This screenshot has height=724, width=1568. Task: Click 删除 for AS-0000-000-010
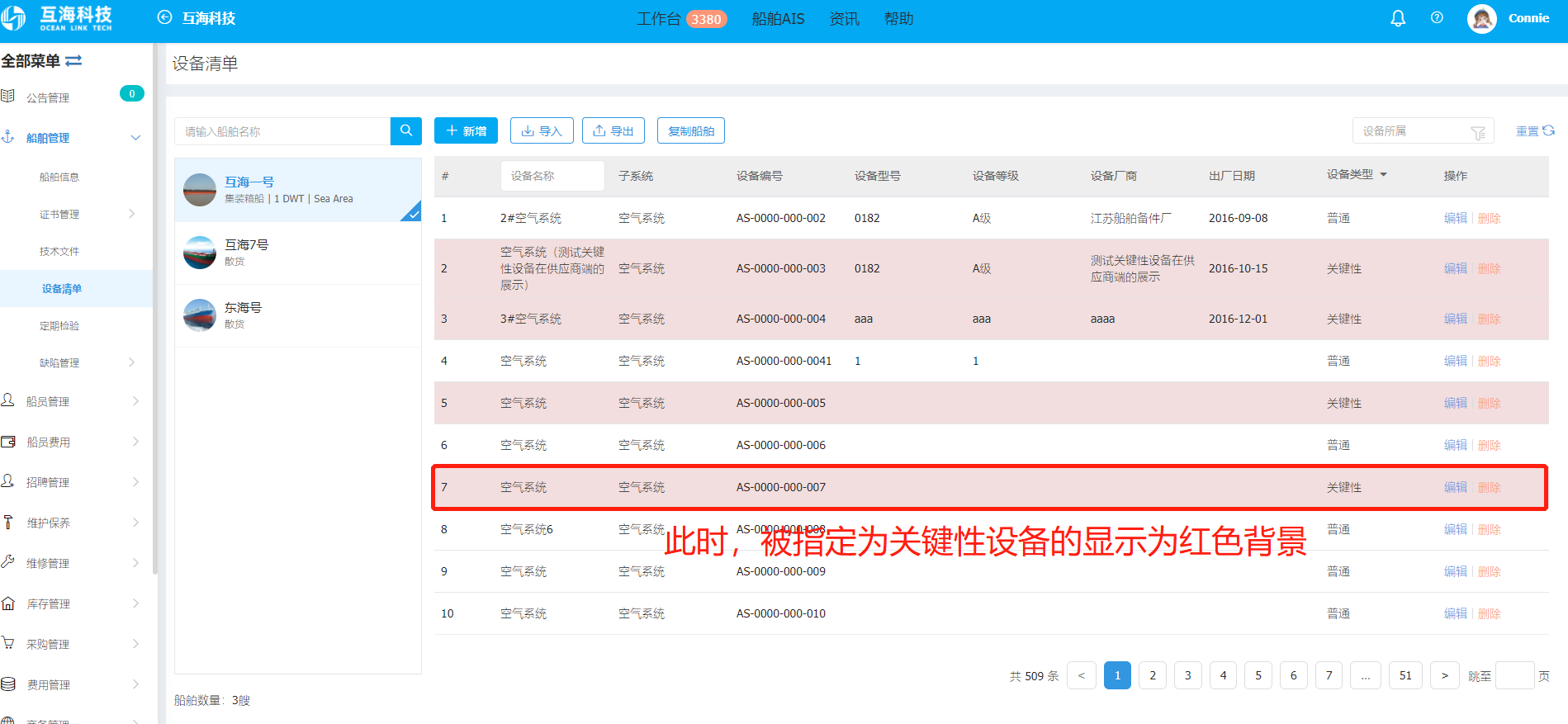click(x=1490, y=613)
